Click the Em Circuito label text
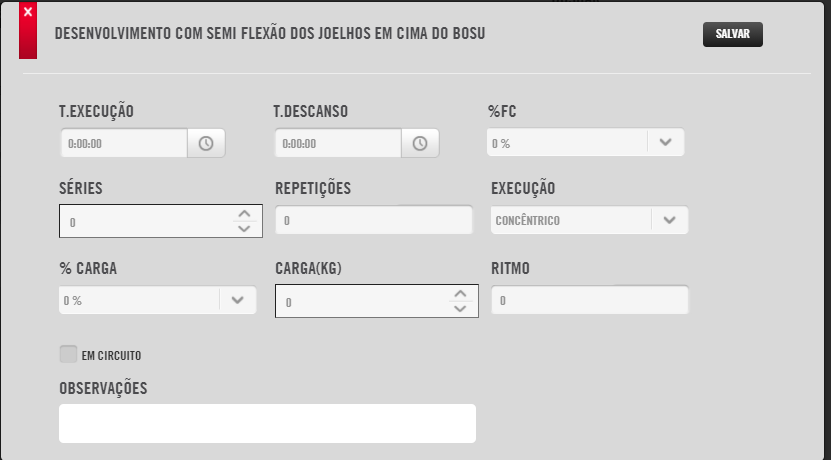This screenshot has height=460, width=831. [111, 356]
